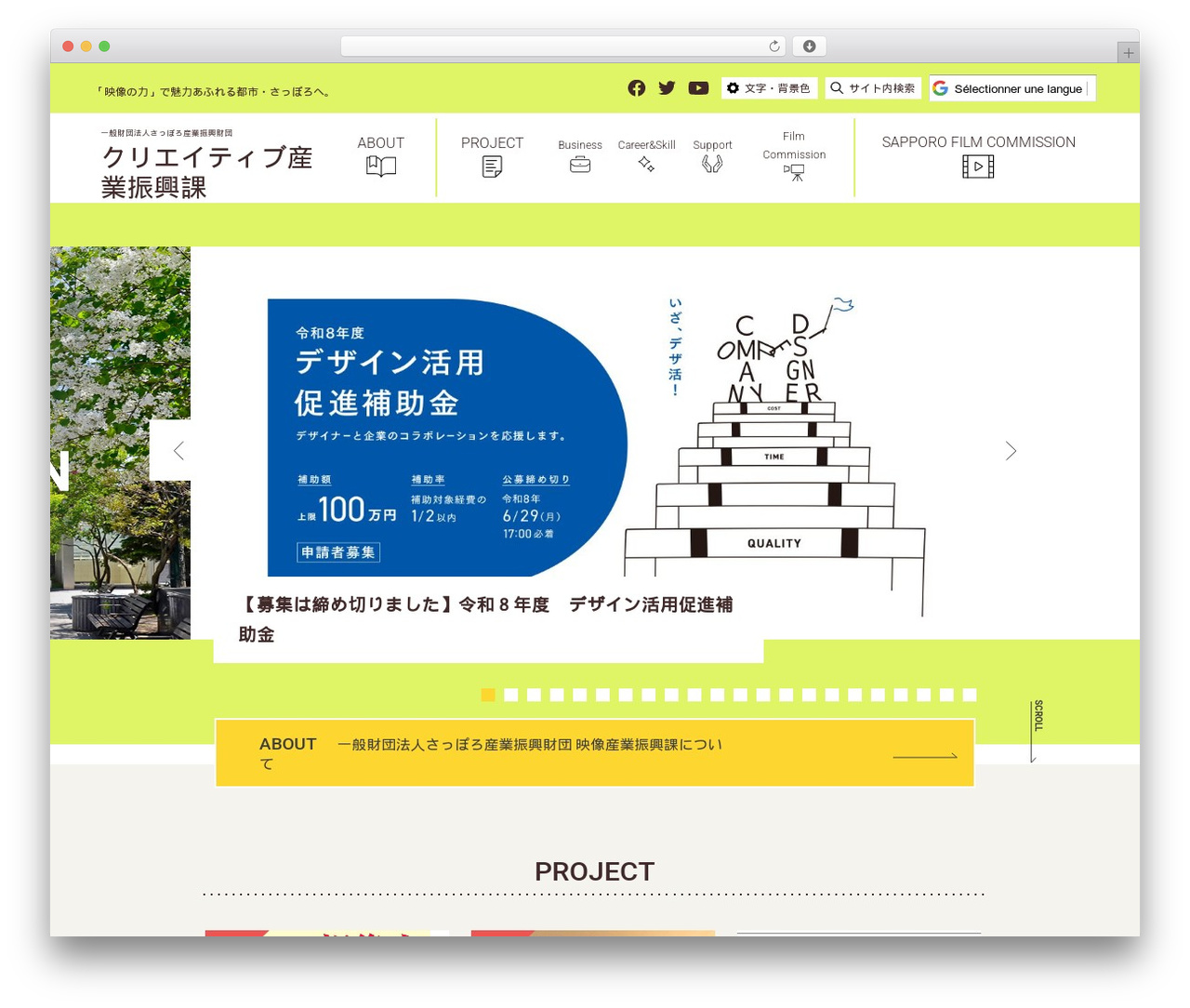
Task: Select the first yellow carousel dot
Action: click(x=488, y=695)
